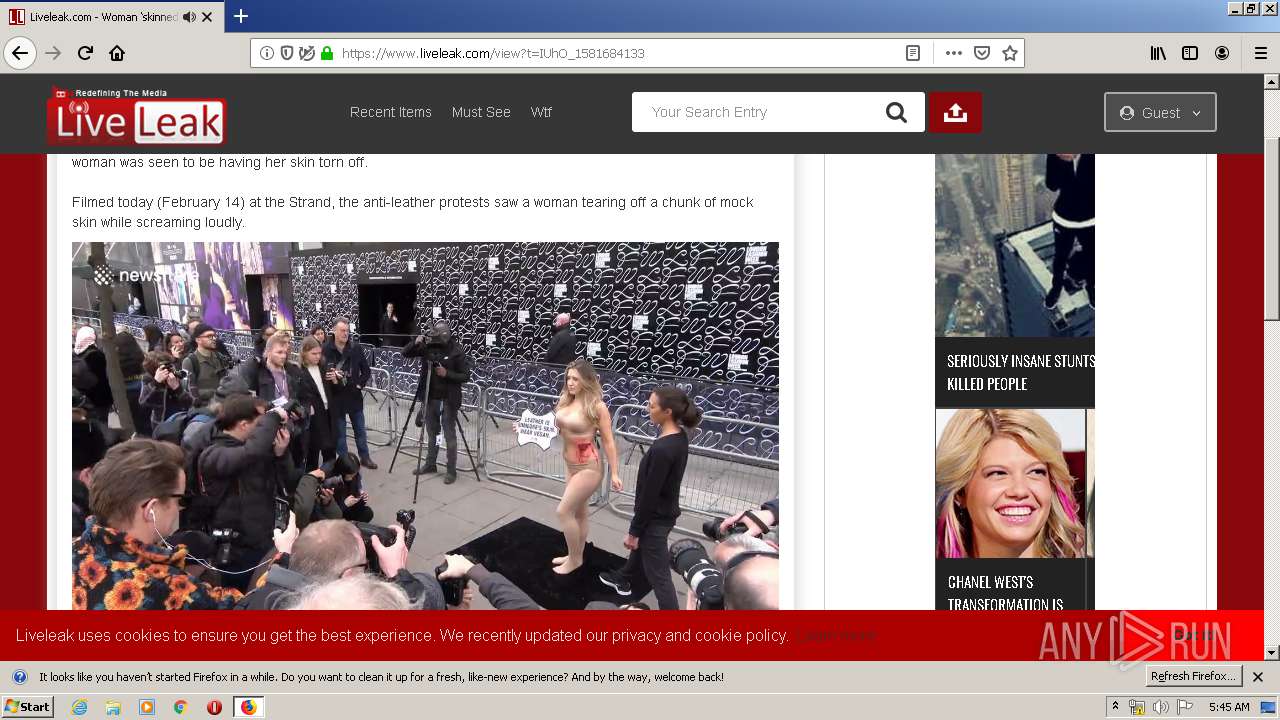Mute the tab audio speaker icon
The height and width of the screenshot is (720, 1280).
coord(189,17)
